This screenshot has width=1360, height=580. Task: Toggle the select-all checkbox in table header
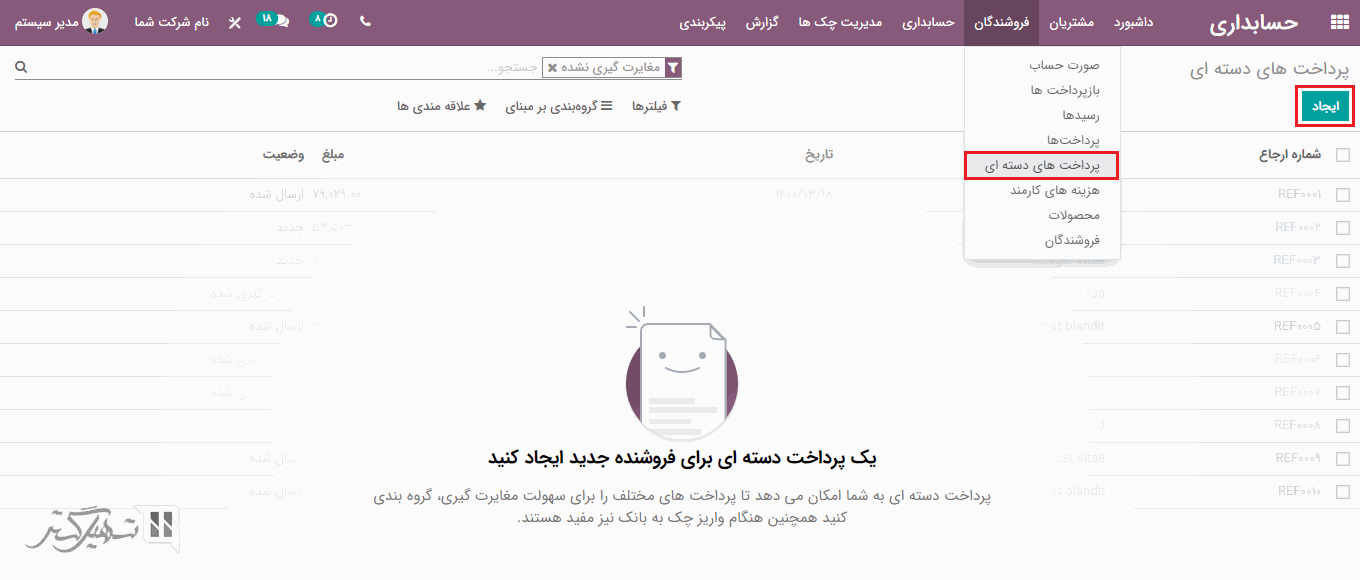pyautogui.click(x=1342, y=155)
